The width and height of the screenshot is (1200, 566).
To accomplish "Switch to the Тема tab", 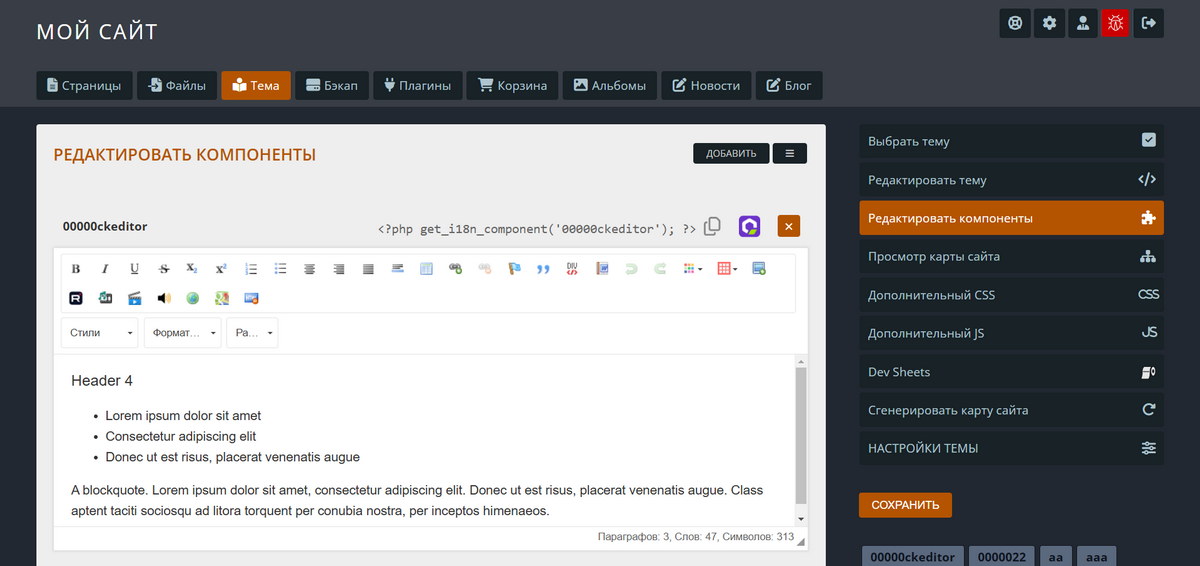I will (256, 85).
